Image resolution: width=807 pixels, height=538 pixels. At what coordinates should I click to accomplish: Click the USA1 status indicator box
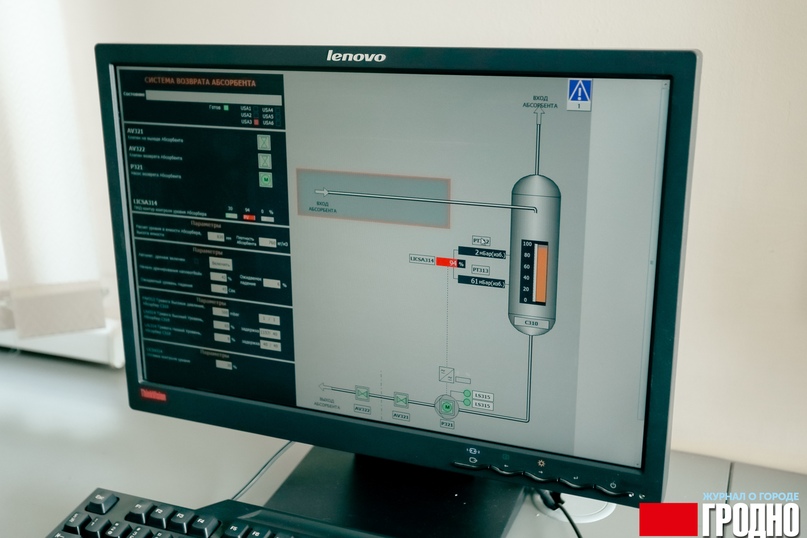pyautogui.click(x=256, y=109)
